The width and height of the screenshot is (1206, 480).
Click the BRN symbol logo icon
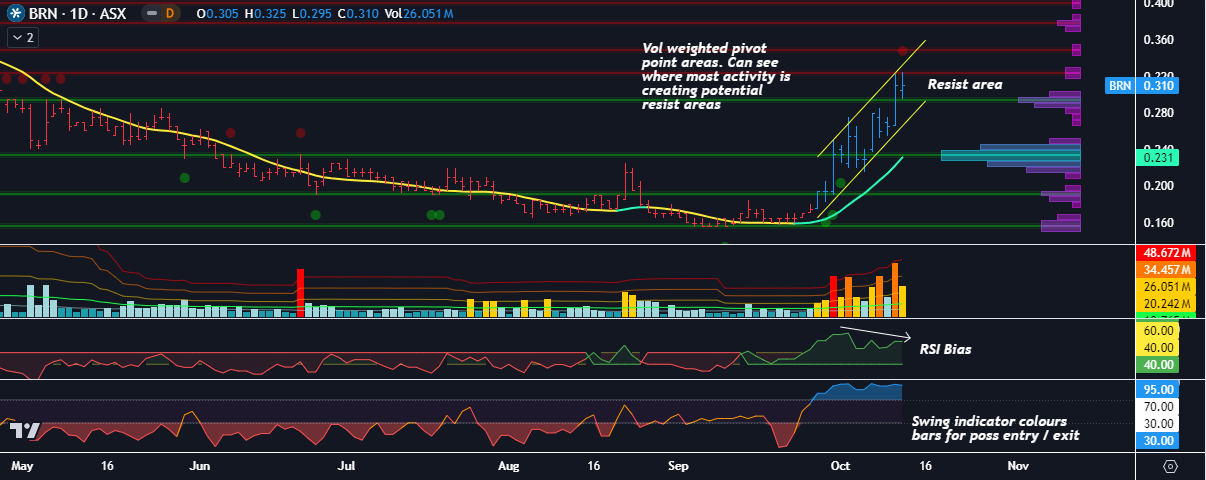[13, 14]
